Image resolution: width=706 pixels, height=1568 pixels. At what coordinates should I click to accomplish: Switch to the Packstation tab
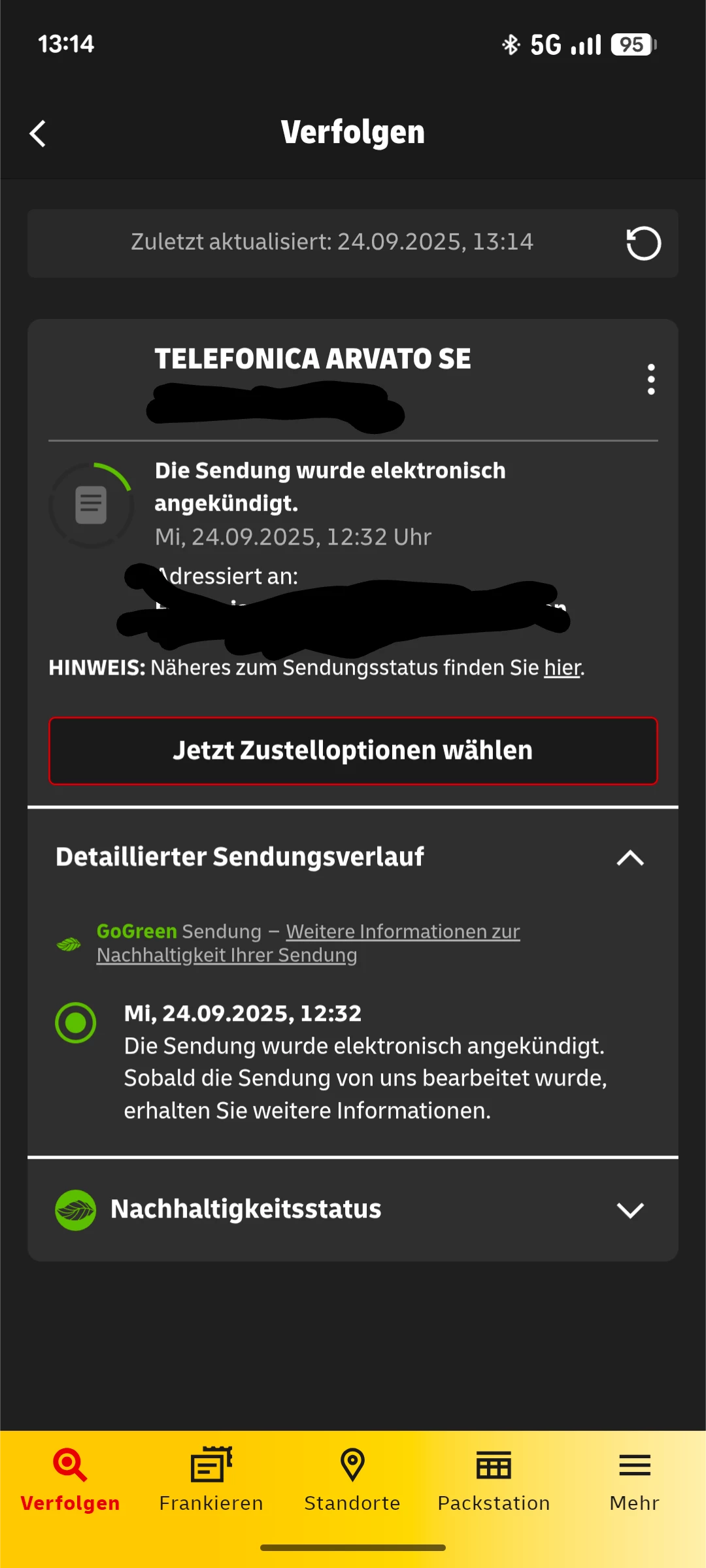coord(494,1480)
